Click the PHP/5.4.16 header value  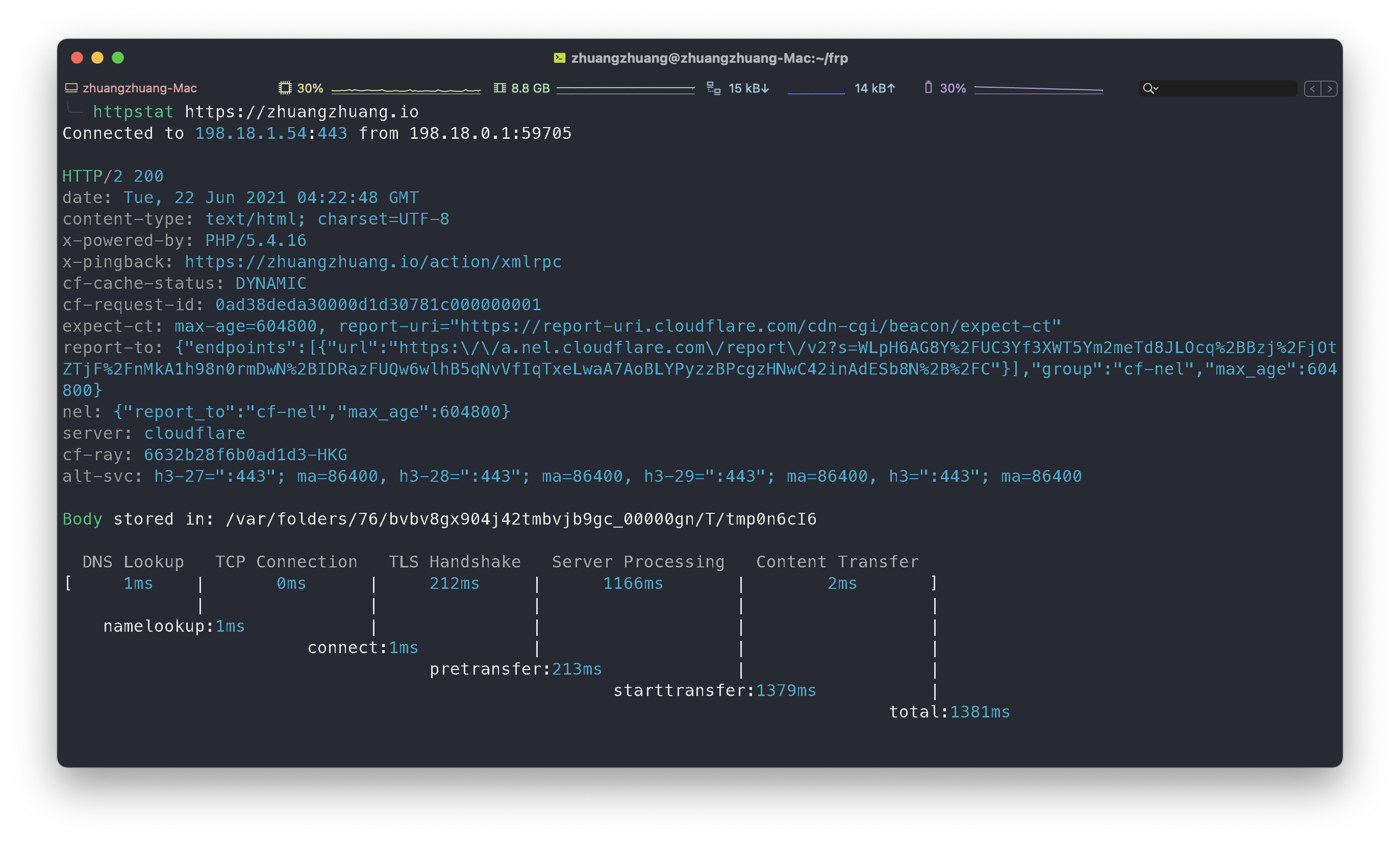[x=256, y=241]
